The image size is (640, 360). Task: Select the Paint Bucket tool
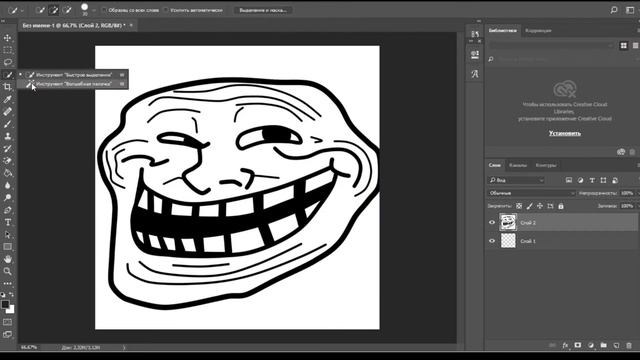click(x=7, y=173)
